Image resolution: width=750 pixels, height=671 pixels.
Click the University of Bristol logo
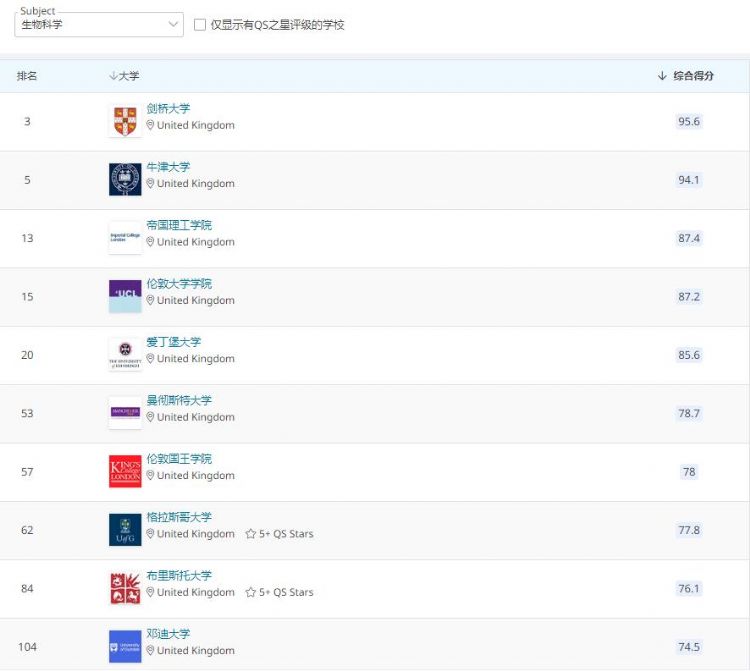[125, 588]
